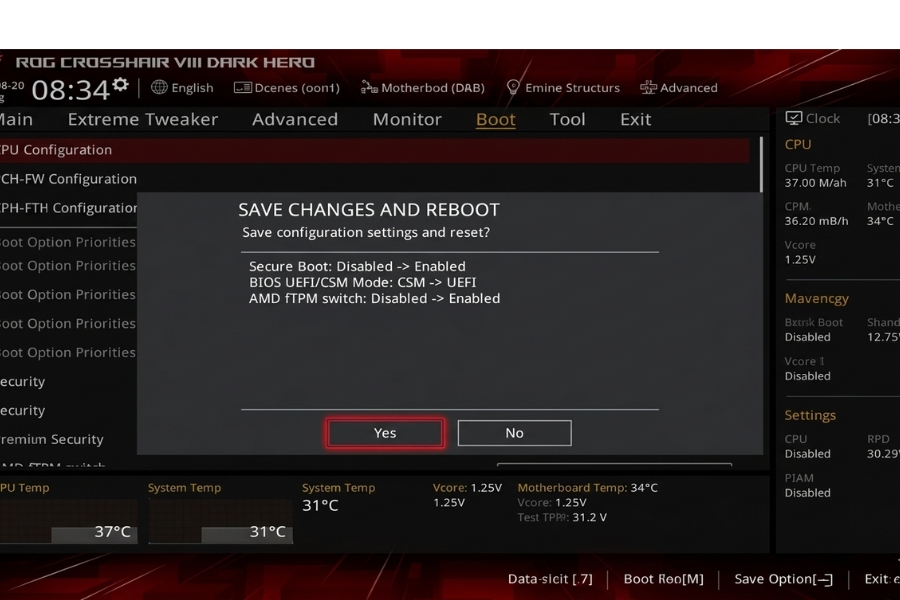Click the vertical scrollbar of settings list
This screenshot has width=900, height=600.
[761, 164]
